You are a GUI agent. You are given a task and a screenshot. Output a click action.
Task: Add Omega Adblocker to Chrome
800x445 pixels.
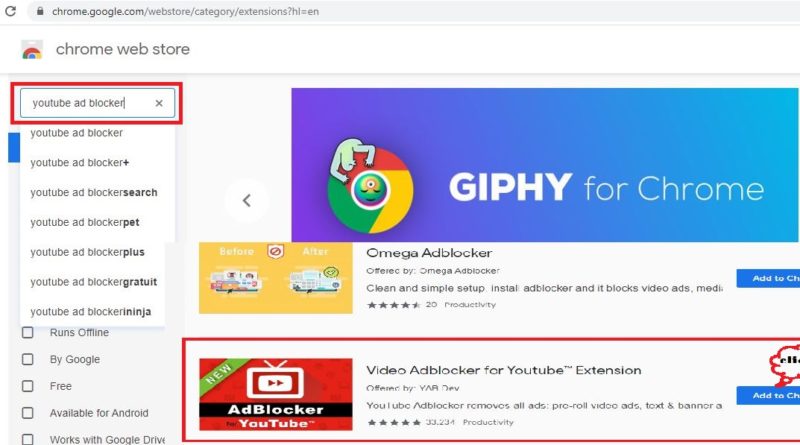tap(768, 278)
